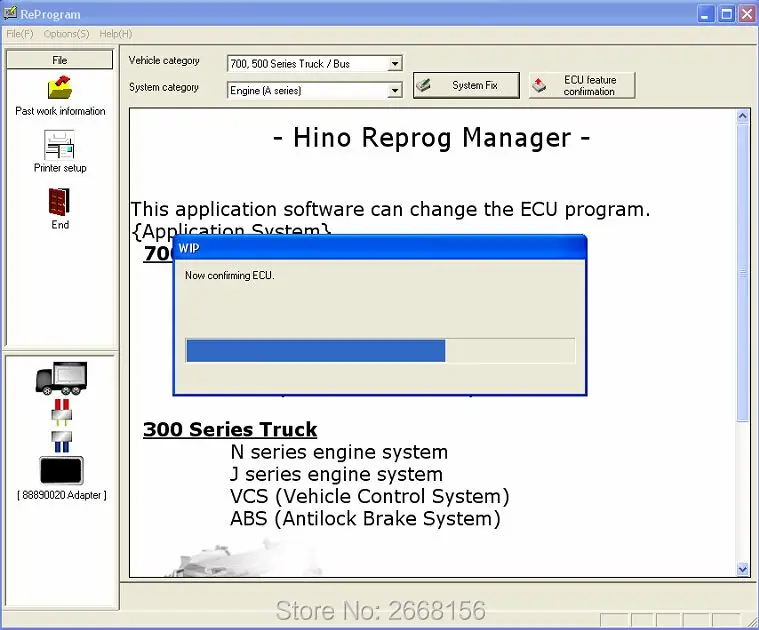The width and height of the screenshot is (759, 630).
Task: Click 'ABS (Antilock Brake System)' text
Action: 365,519
